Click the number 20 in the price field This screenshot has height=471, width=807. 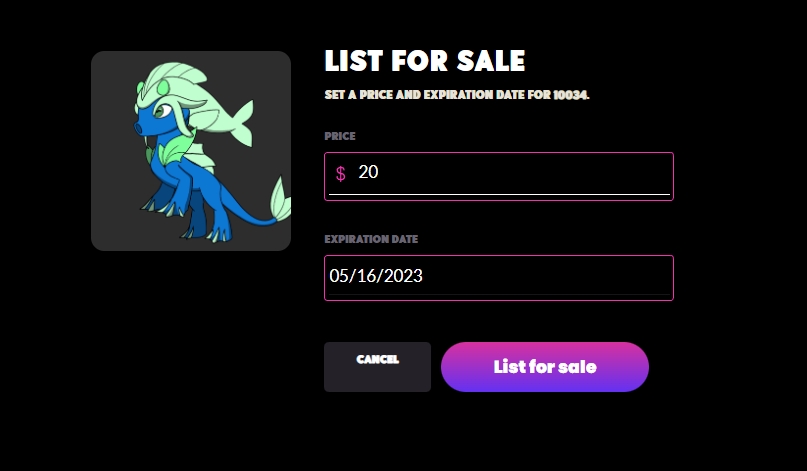368,173
